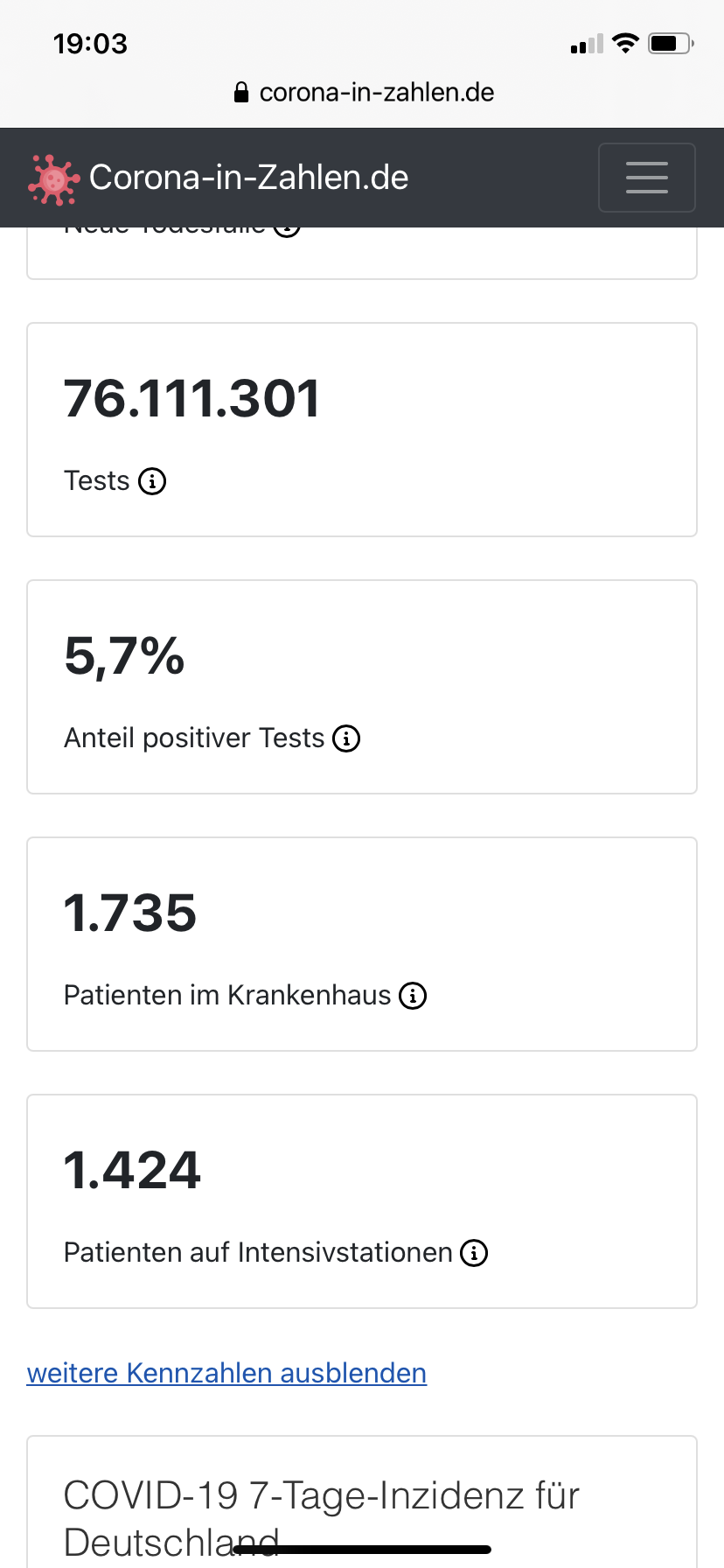Tap the battery indicator icon
Viewport: 724px width, 1568px height.
click(670, 43)
